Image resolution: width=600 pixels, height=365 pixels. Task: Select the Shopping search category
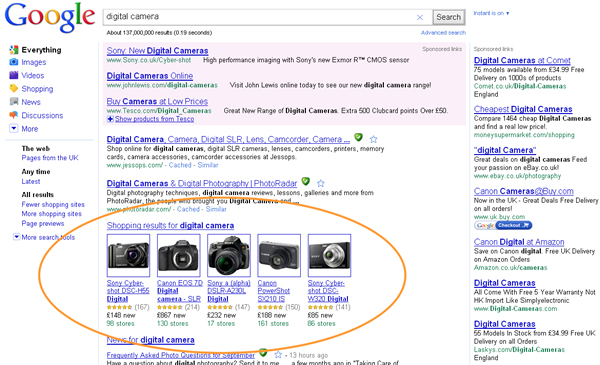point(37,89)
